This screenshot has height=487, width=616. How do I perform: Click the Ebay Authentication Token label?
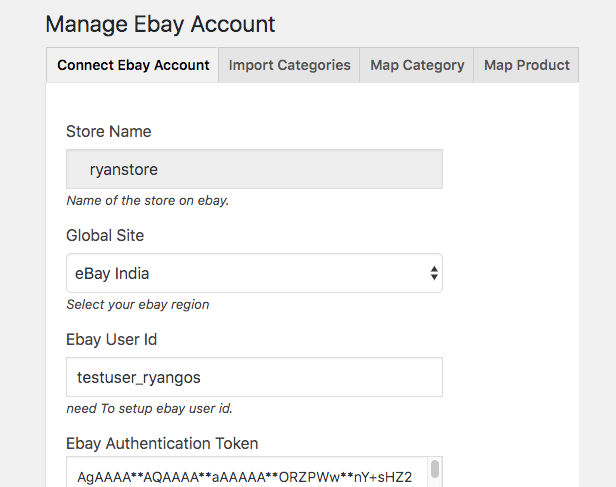click(162, 444)
